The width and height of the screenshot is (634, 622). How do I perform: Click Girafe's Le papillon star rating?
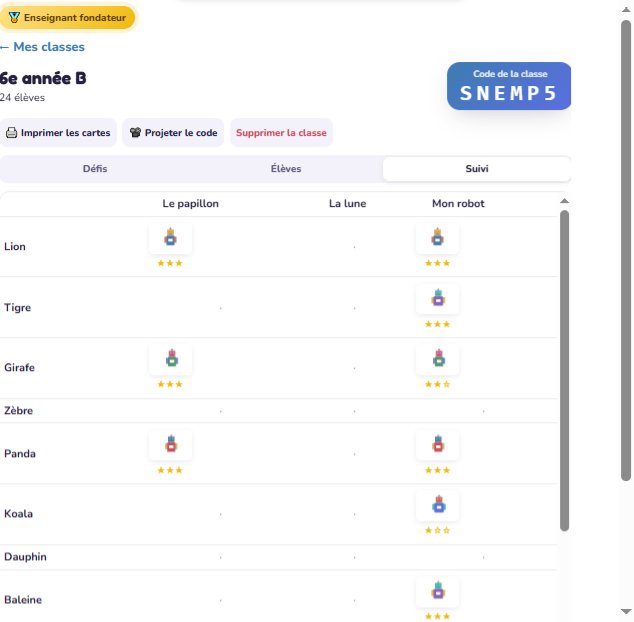click(x=170, y=384)
